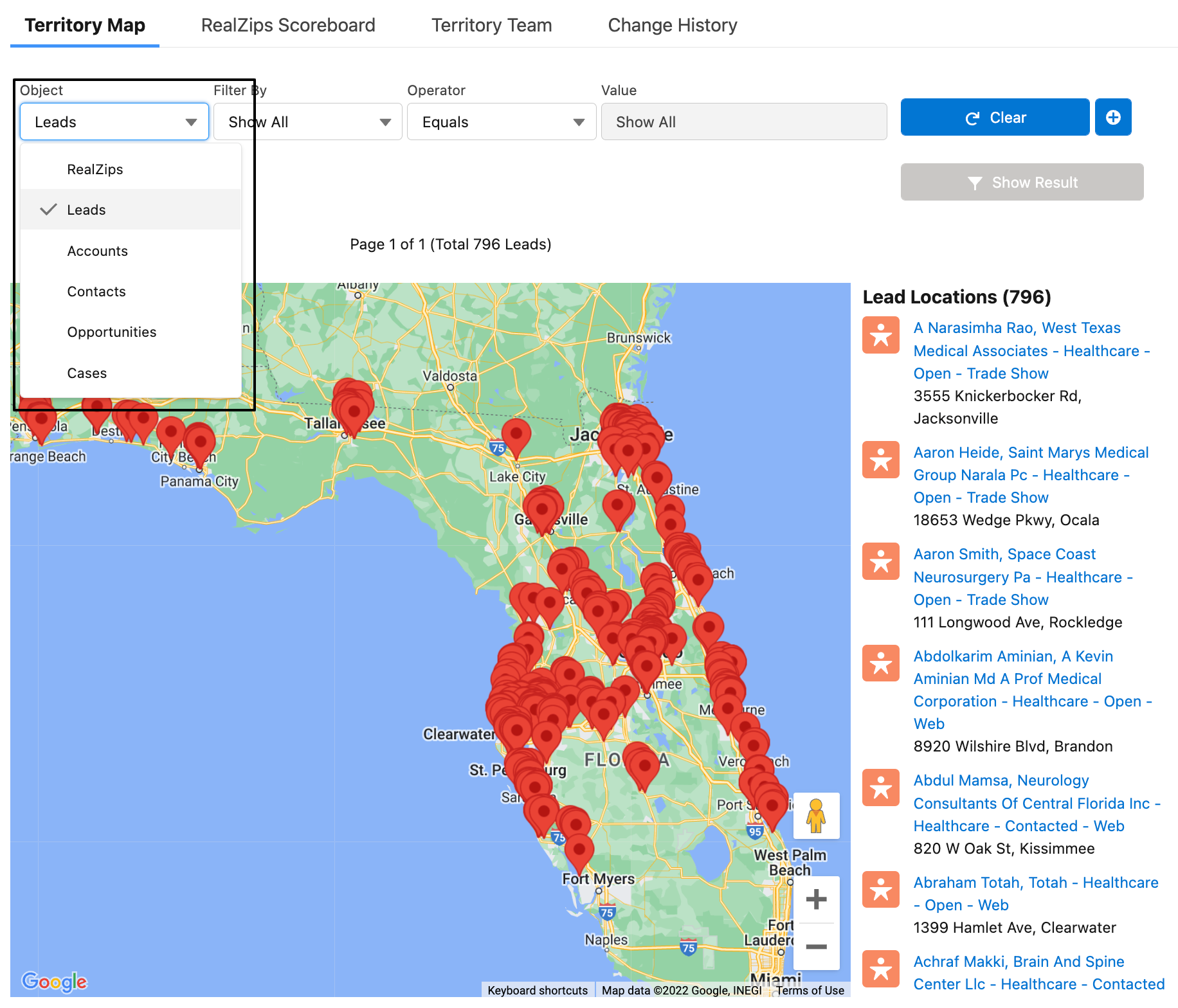The width and height of the screenshot is (1178, 1008).
Task: Click lead icon beside A Narasimha Rao
Action: tap(881, 335)
